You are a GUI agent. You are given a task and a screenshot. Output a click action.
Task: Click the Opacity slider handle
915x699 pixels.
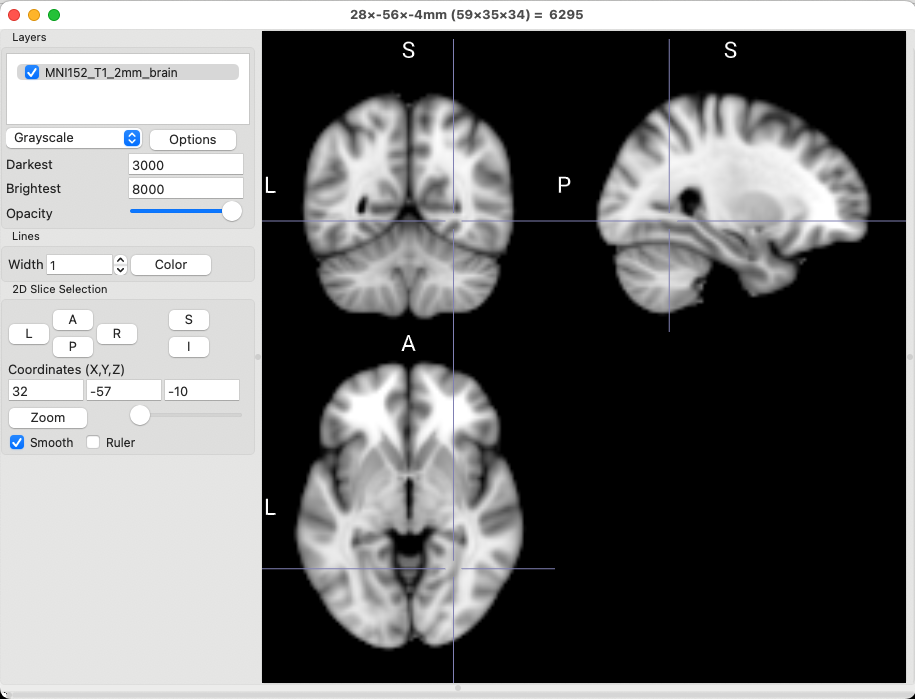point(232,211)
